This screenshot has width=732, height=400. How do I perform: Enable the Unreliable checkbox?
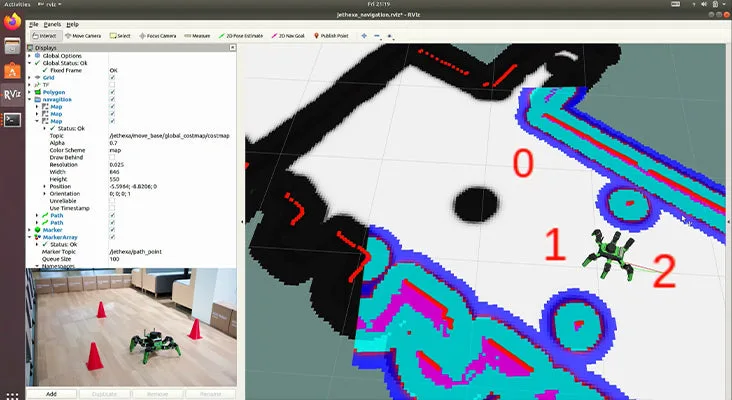coord(112,201)
